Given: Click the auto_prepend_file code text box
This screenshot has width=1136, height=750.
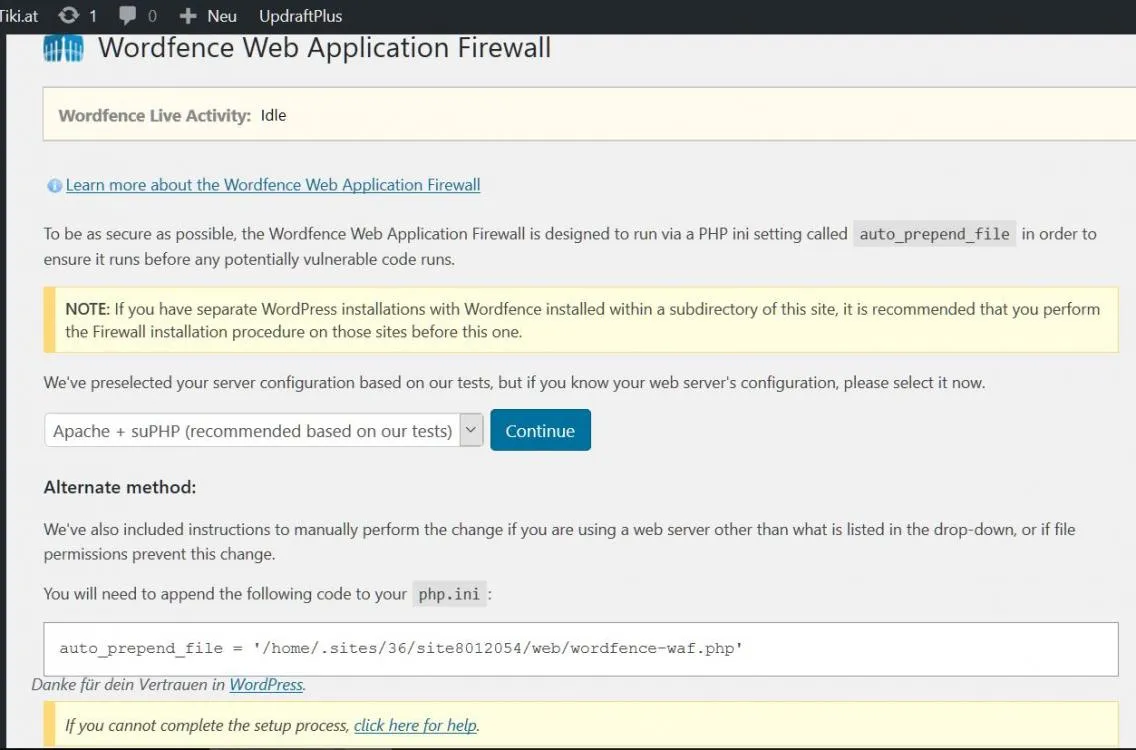Looking at the screenshot, I should 580,649.
